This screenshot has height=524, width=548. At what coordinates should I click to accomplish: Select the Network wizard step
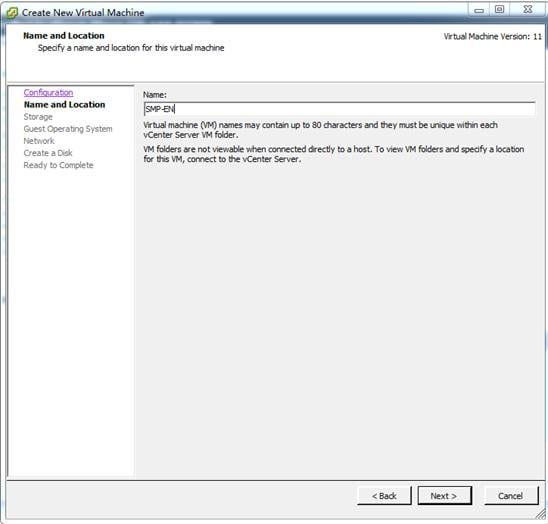click(39, 141)
